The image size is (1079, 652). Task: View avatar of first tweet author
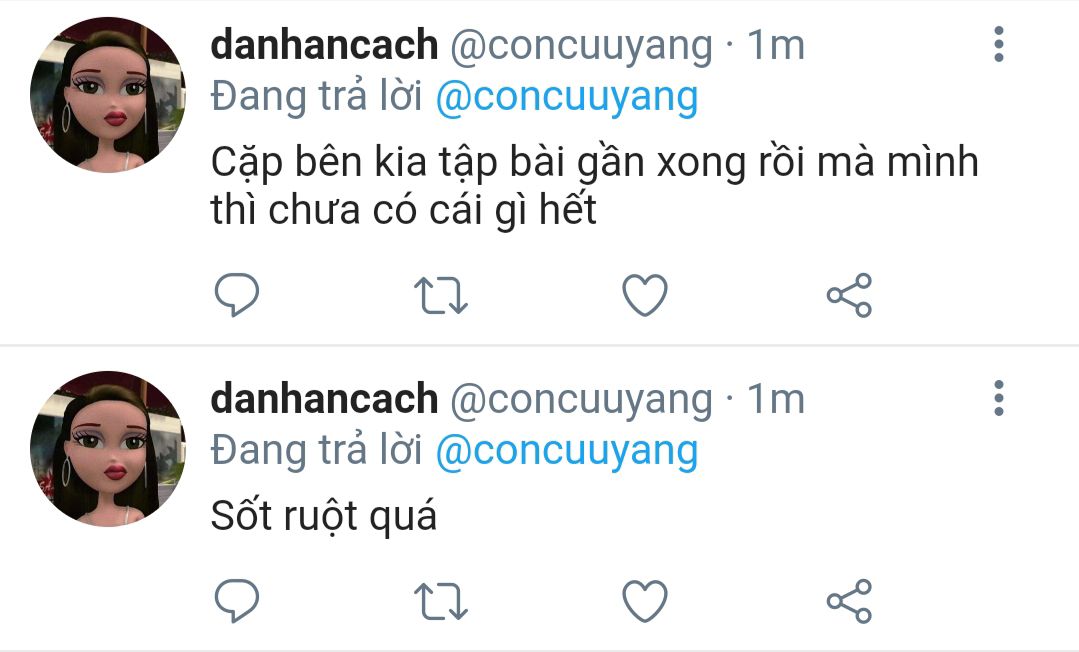108,95
